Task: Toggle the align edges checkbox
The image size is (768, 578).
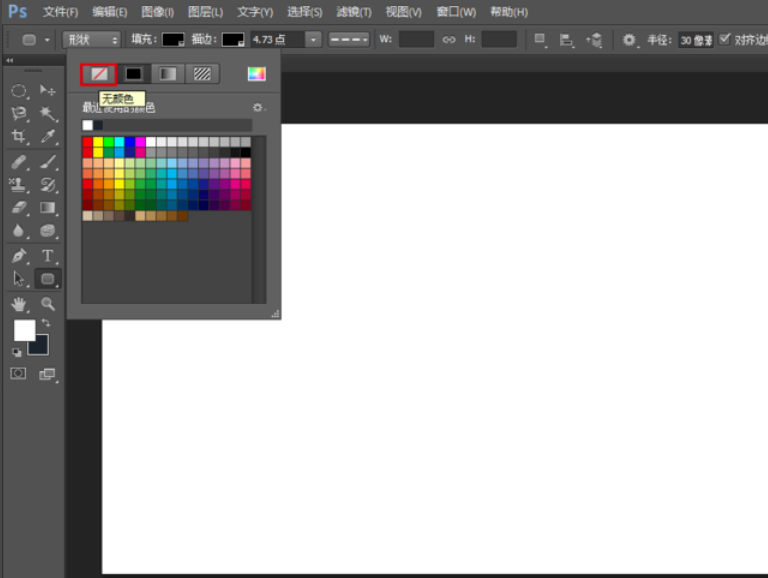Action: (724, 39)
